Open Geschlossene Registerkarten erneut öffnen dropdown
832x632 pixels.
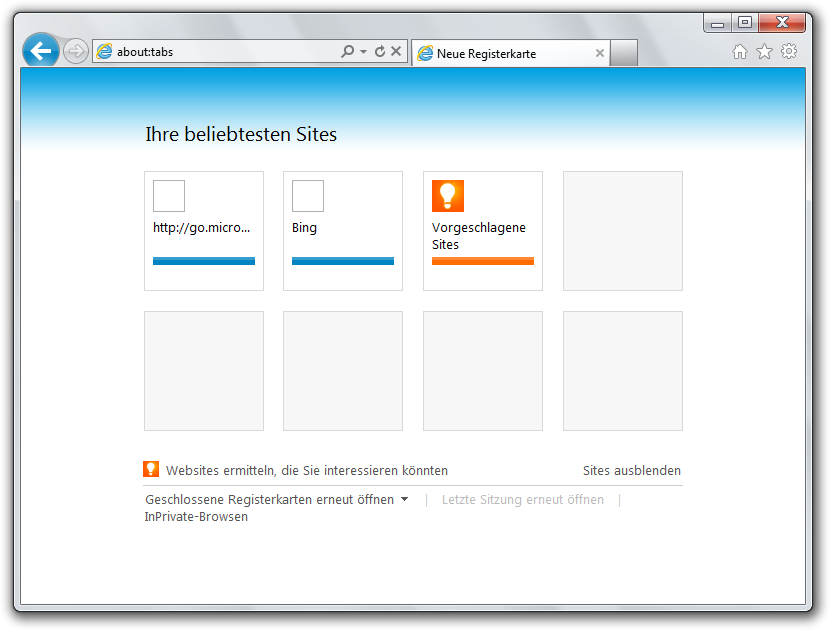[276, 500]
